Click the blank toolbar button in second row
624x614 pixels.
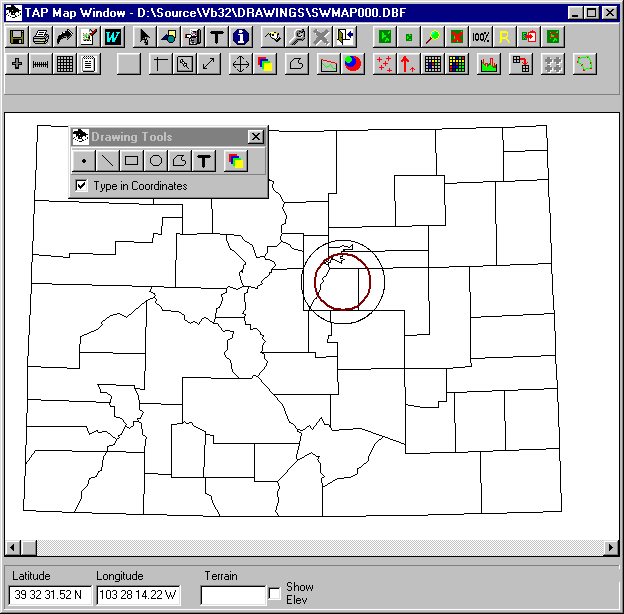(x=129, y=64)
